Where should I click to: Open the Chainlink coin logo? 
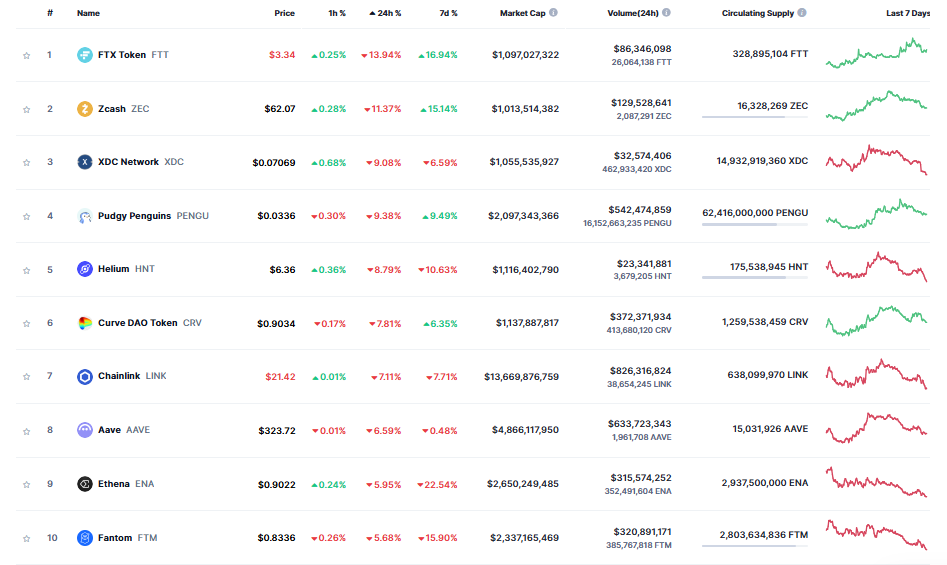(85, 377)
